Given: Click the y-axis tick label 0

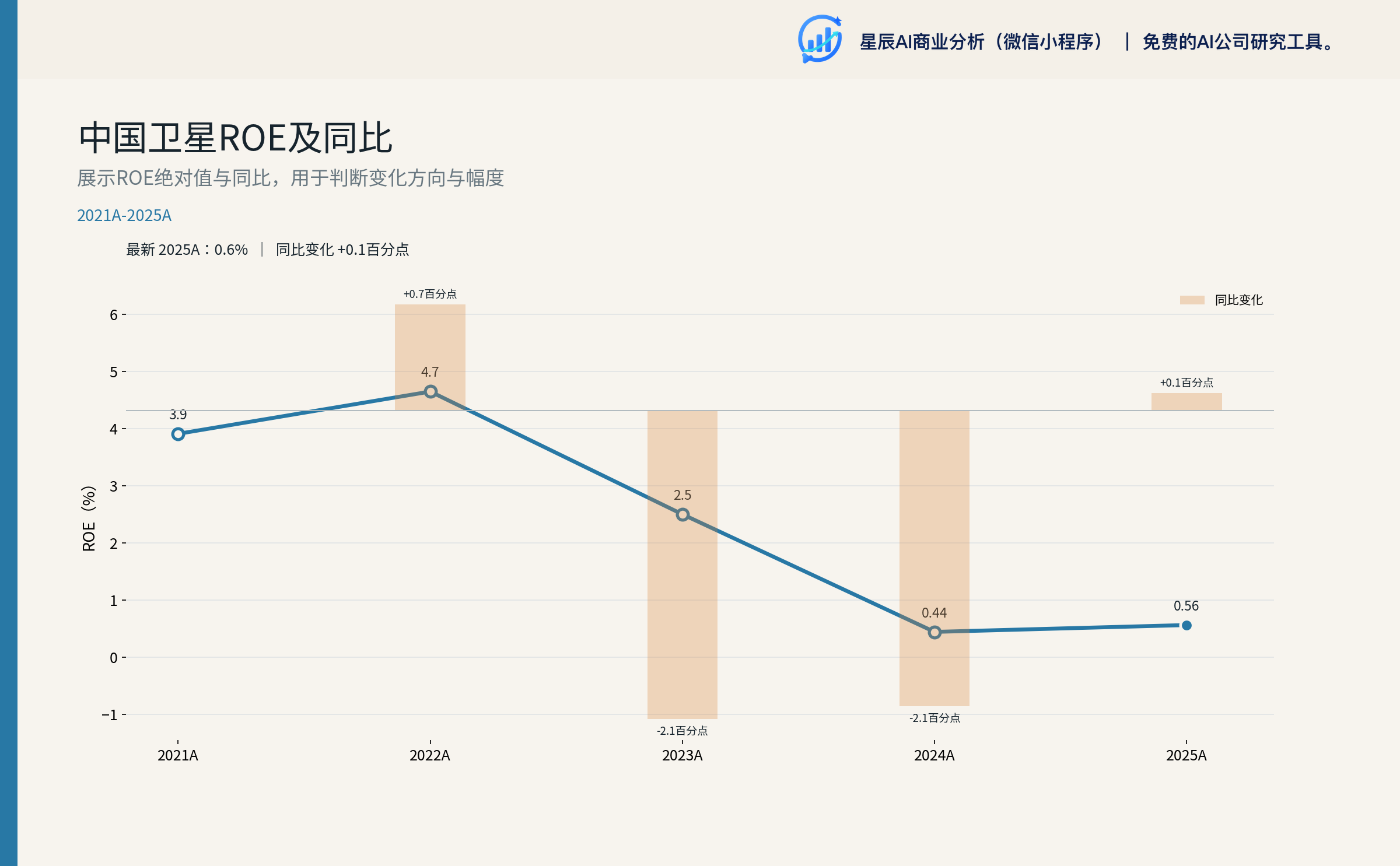Looking at the screenshot, I should point(114,658).
